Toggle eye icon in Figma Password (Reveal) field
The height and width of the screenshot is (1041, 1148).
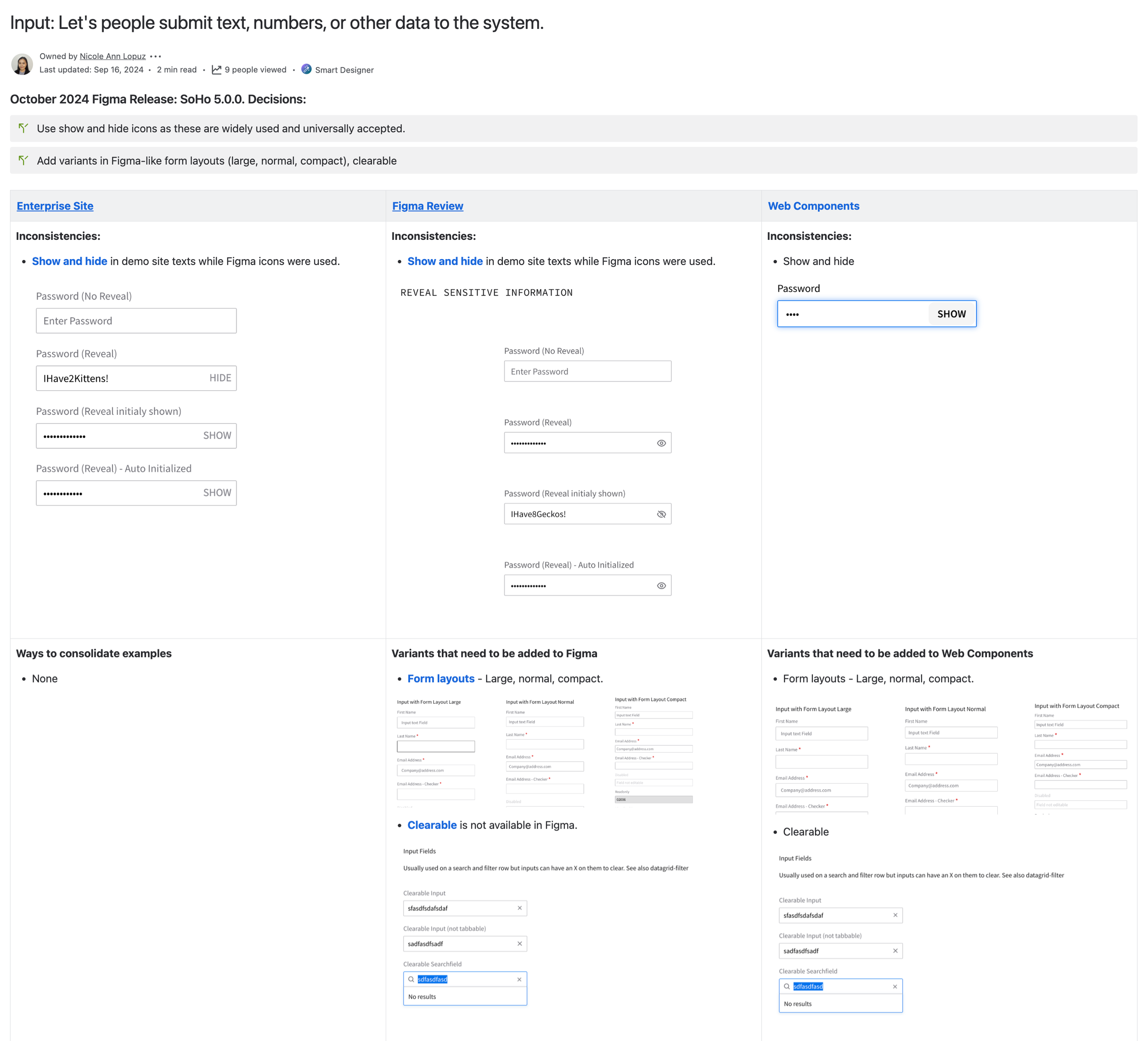pyautogui.click(x=661, y=443)
